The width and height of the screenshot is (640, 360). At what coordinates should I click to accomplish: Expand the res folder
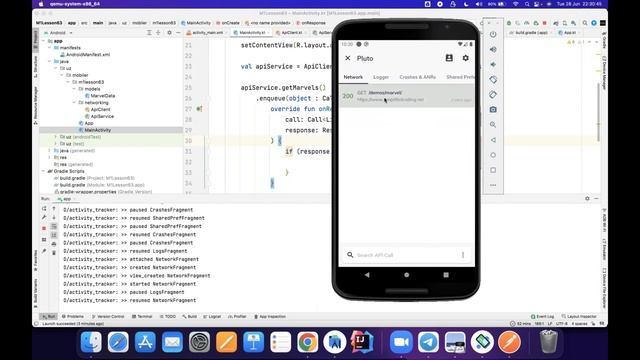pos(50,157)
